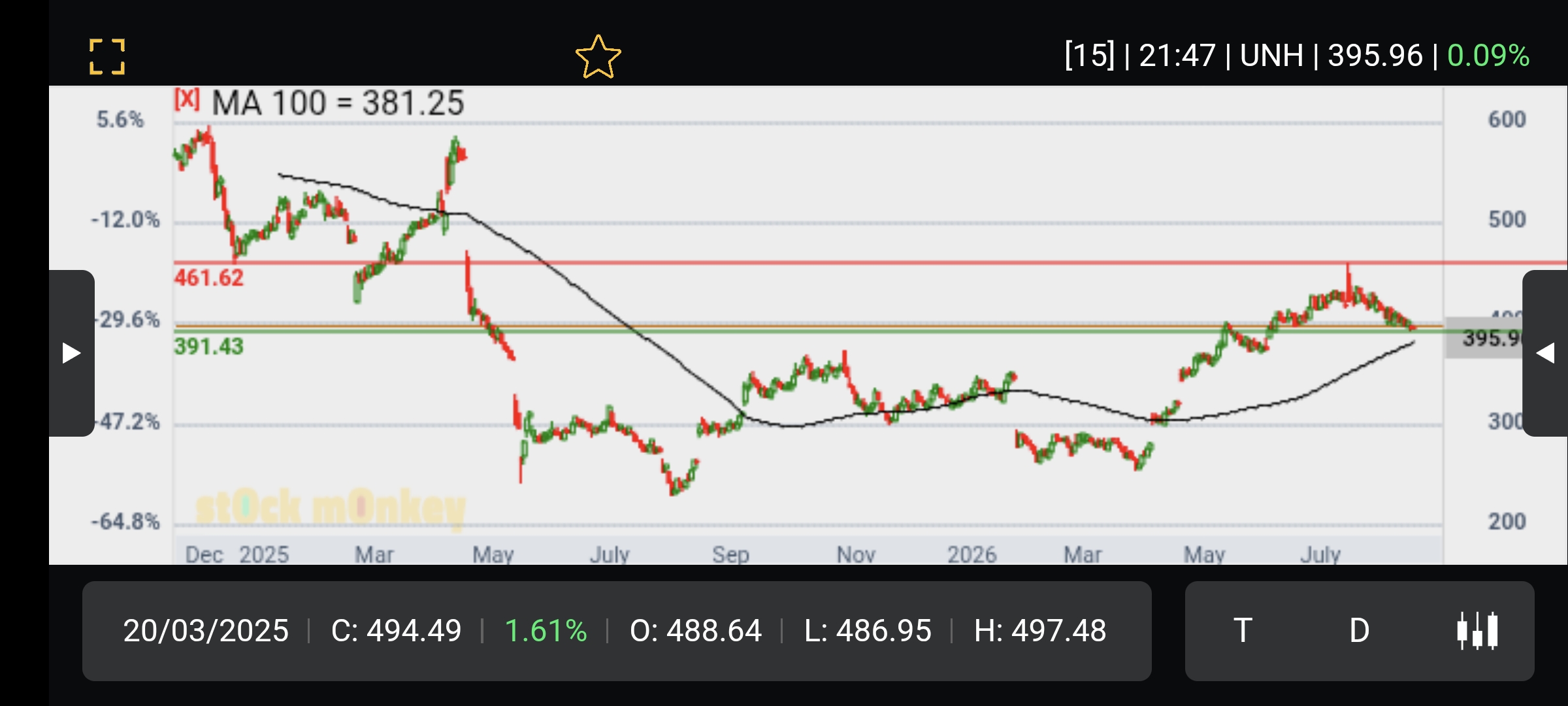Tap the 1.61% change in info bar
This screenshot has width=1568, height=706.
click(546, 631)
